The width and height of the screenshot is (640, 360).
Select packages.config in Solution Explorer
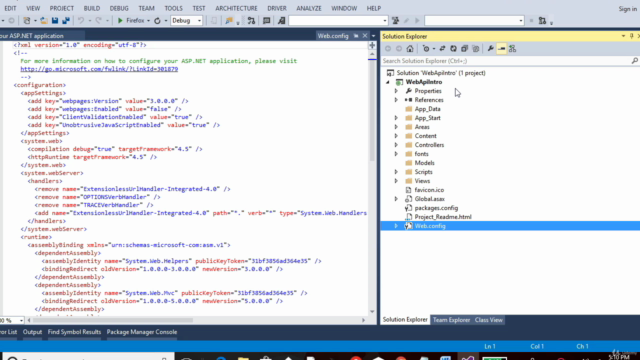click(x=436, y=208)
